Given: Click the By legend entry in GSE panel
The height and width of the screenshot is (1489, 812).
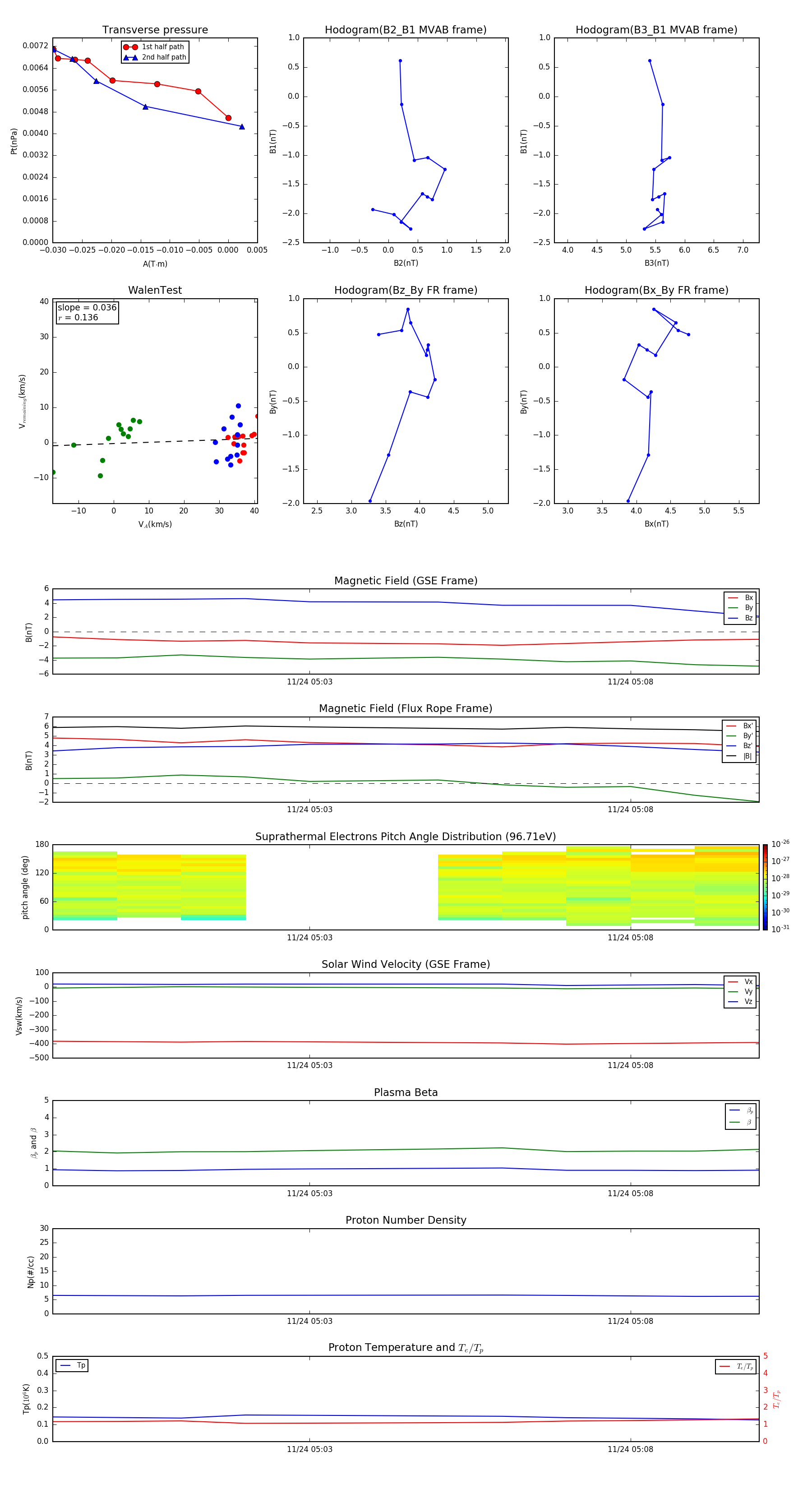Looking at the screenshot, I should [x=740, y=607].
